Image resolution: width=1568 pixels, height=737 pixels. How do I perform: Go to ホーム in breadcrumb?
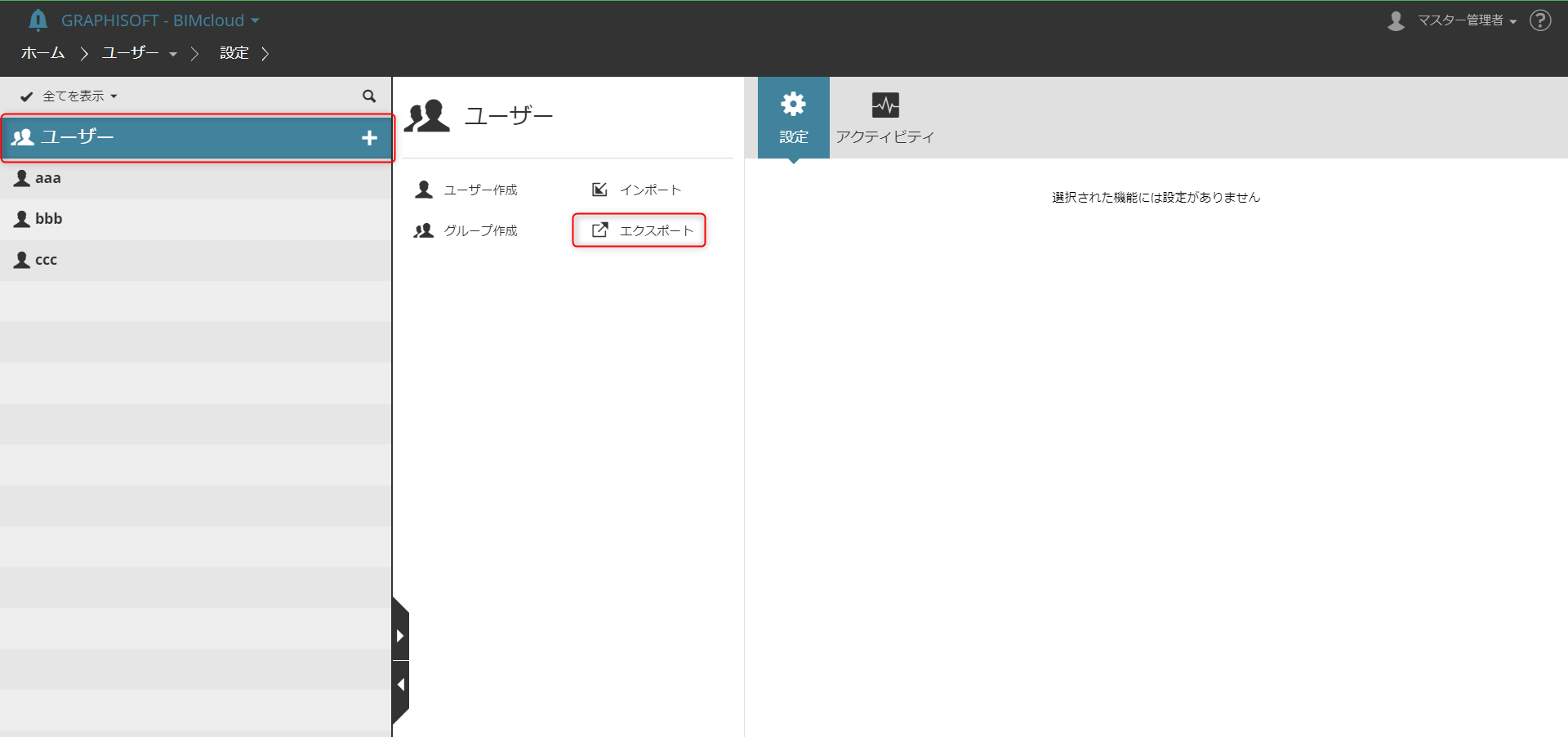click(x=42, y=53)
